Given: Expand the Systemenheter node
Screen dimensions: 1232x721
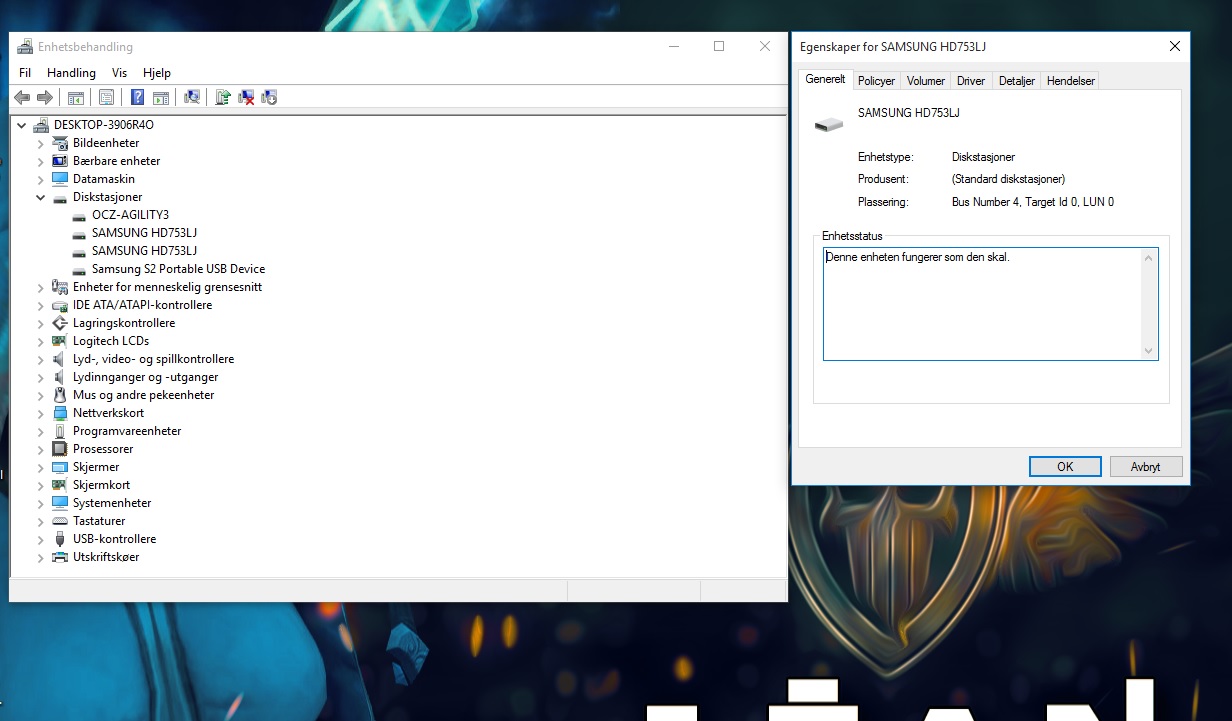Looking at the screenshot, I should pyautogui.click(x=41, y=503).
